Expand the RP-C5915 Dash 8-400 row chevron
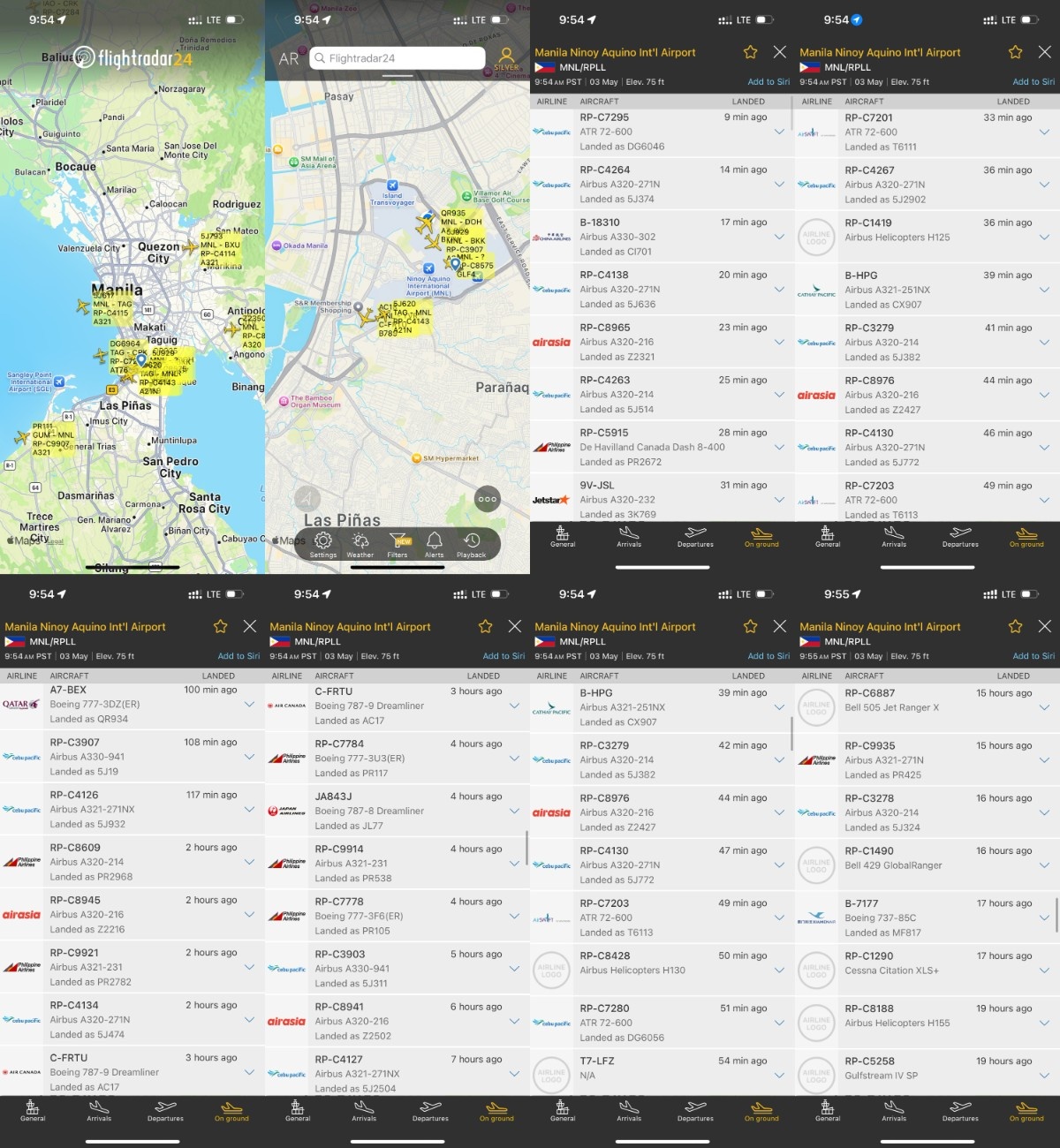The image size is (1060, 1148). click(779, 447)
